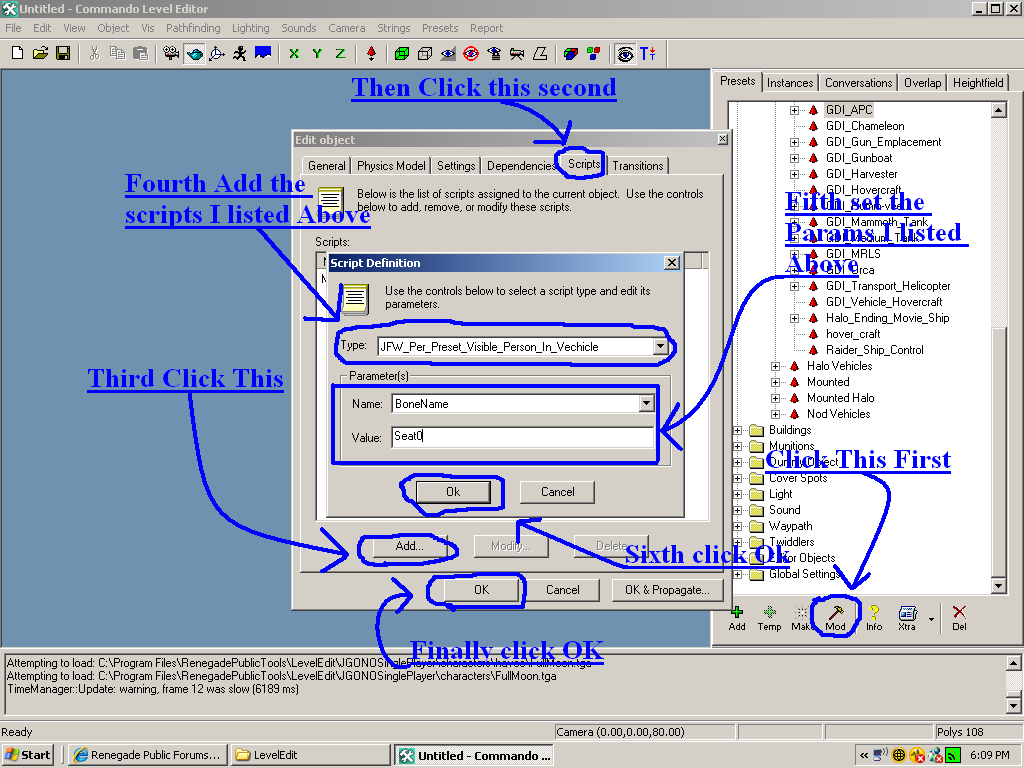Toggle the X axis restriction button
Viewport: 1024px width, 768px height.
click(294, 53)
